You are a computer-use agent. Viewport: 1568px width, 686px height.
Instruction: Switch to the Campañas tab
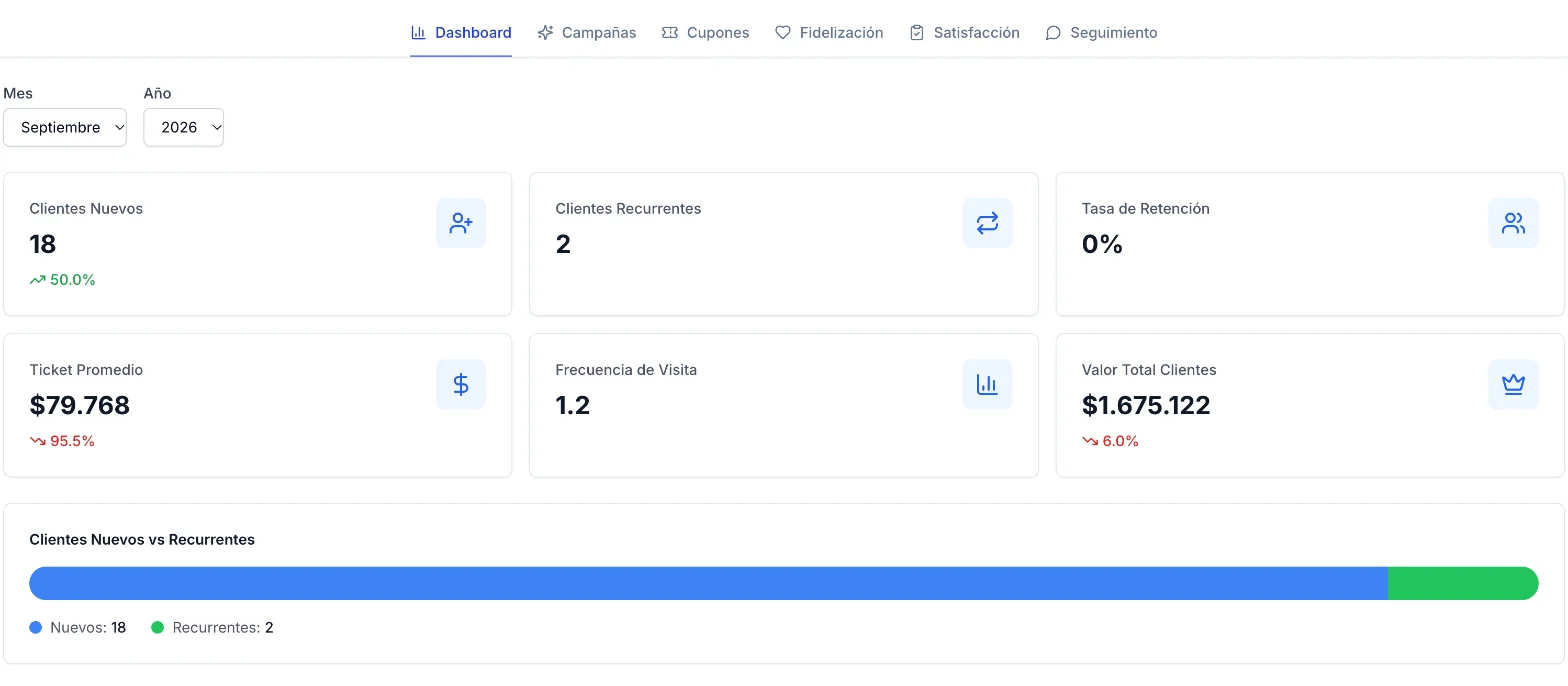click(587, 32)
